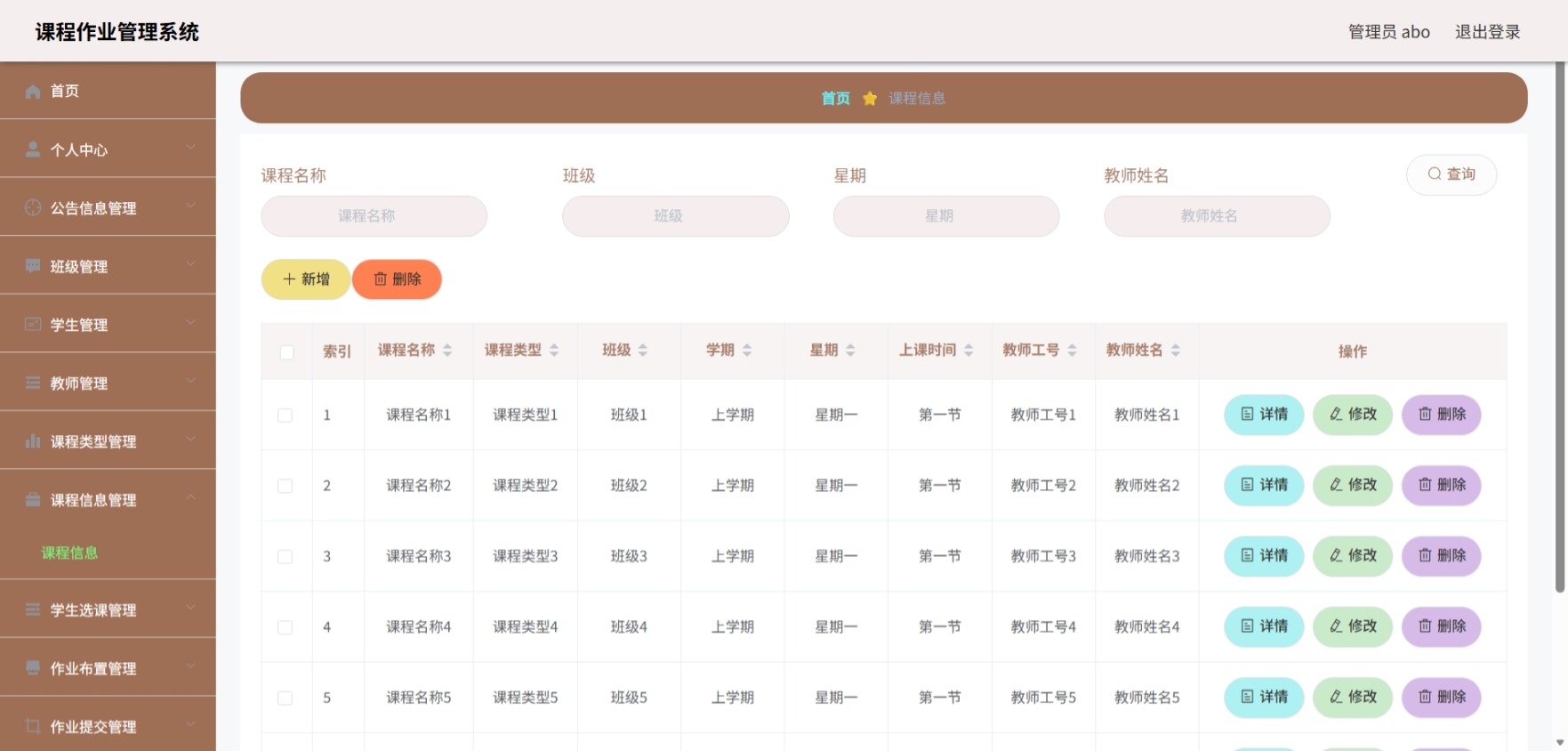Image resolution: width=1568 pixels, height=751 pixels.
Task: Sort table by 课程类型 column arrows
Action: [x=554, y=351]
